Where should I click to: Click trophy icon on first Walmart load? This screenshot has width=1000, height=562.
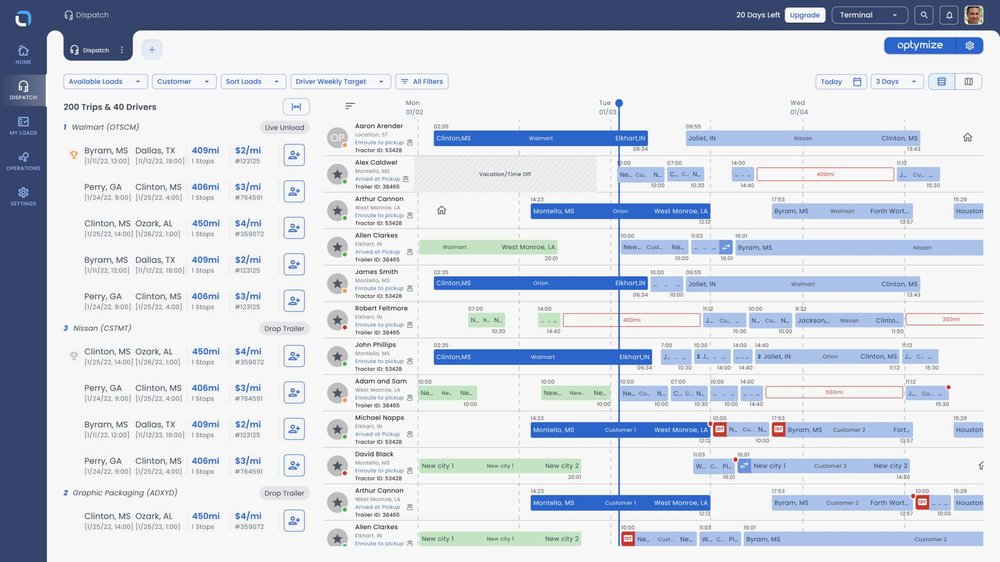[x=74, y=154]
